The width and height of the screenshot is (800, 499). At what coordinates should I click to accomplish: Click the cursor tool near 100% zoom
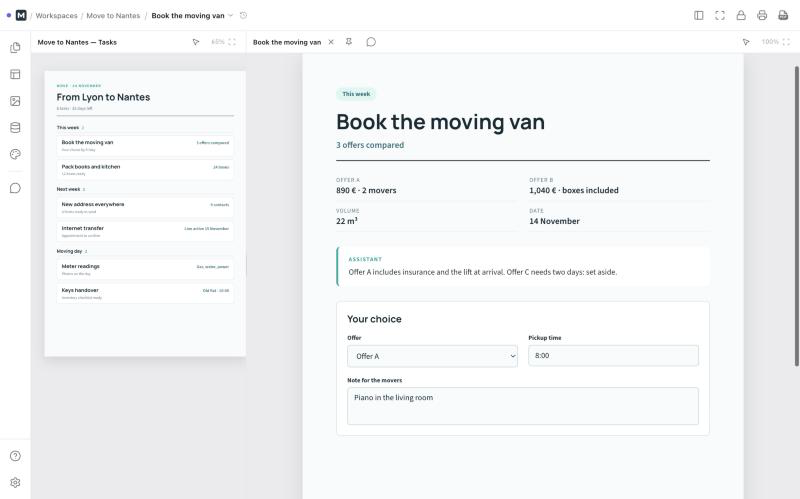(x=746, y=42)
